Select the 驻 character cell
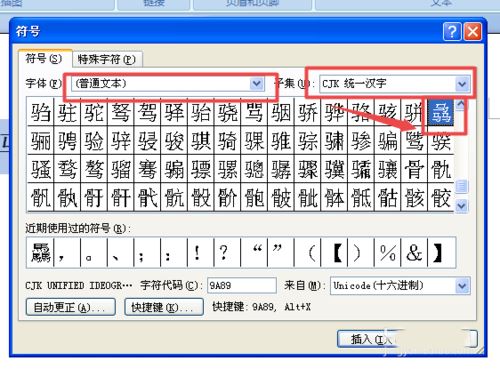500x369 pixels. point(67,112)
